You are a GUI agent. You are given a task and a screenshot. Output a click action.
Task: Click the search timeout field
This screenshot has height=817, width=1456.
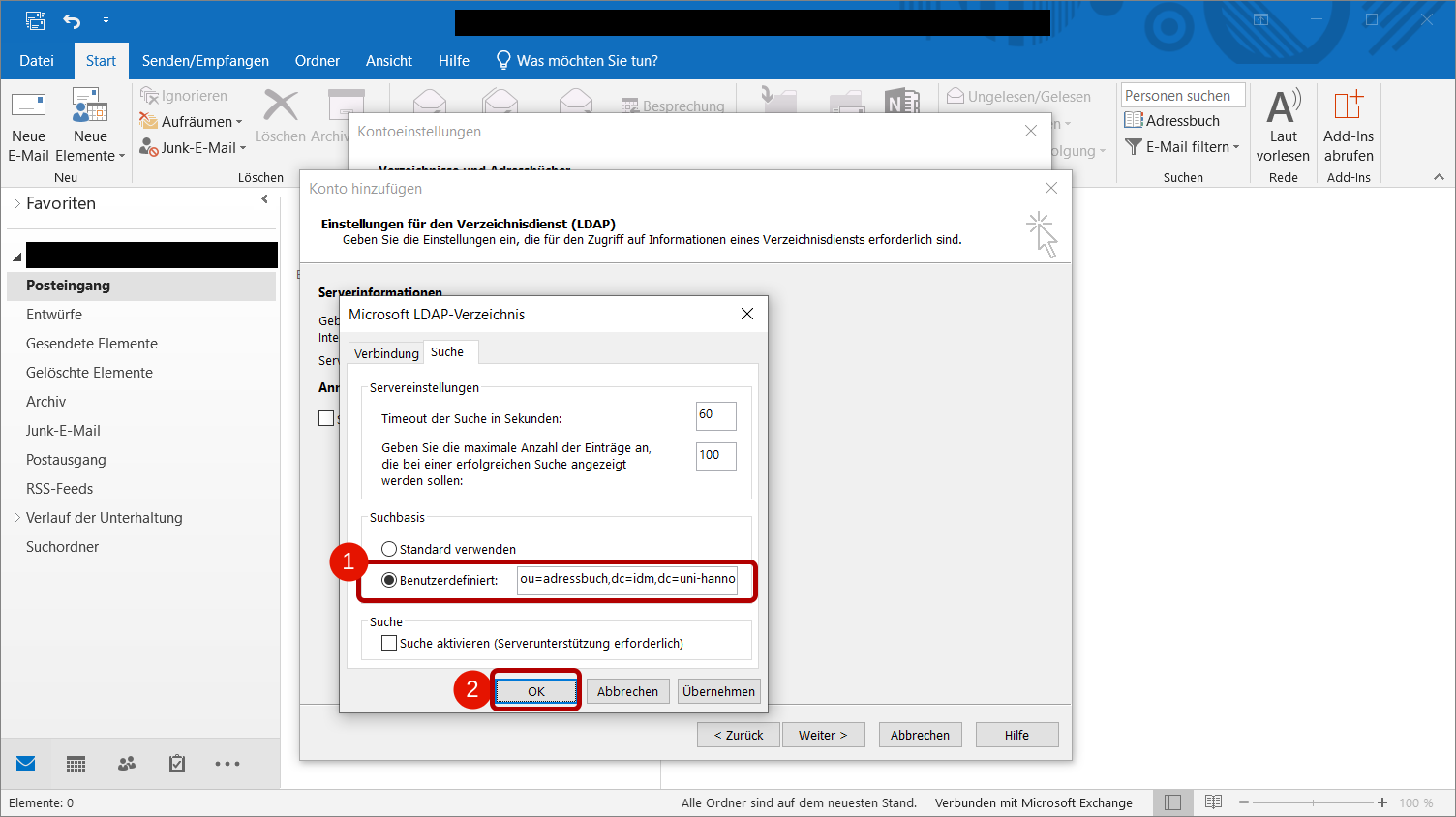click(716, 415)
